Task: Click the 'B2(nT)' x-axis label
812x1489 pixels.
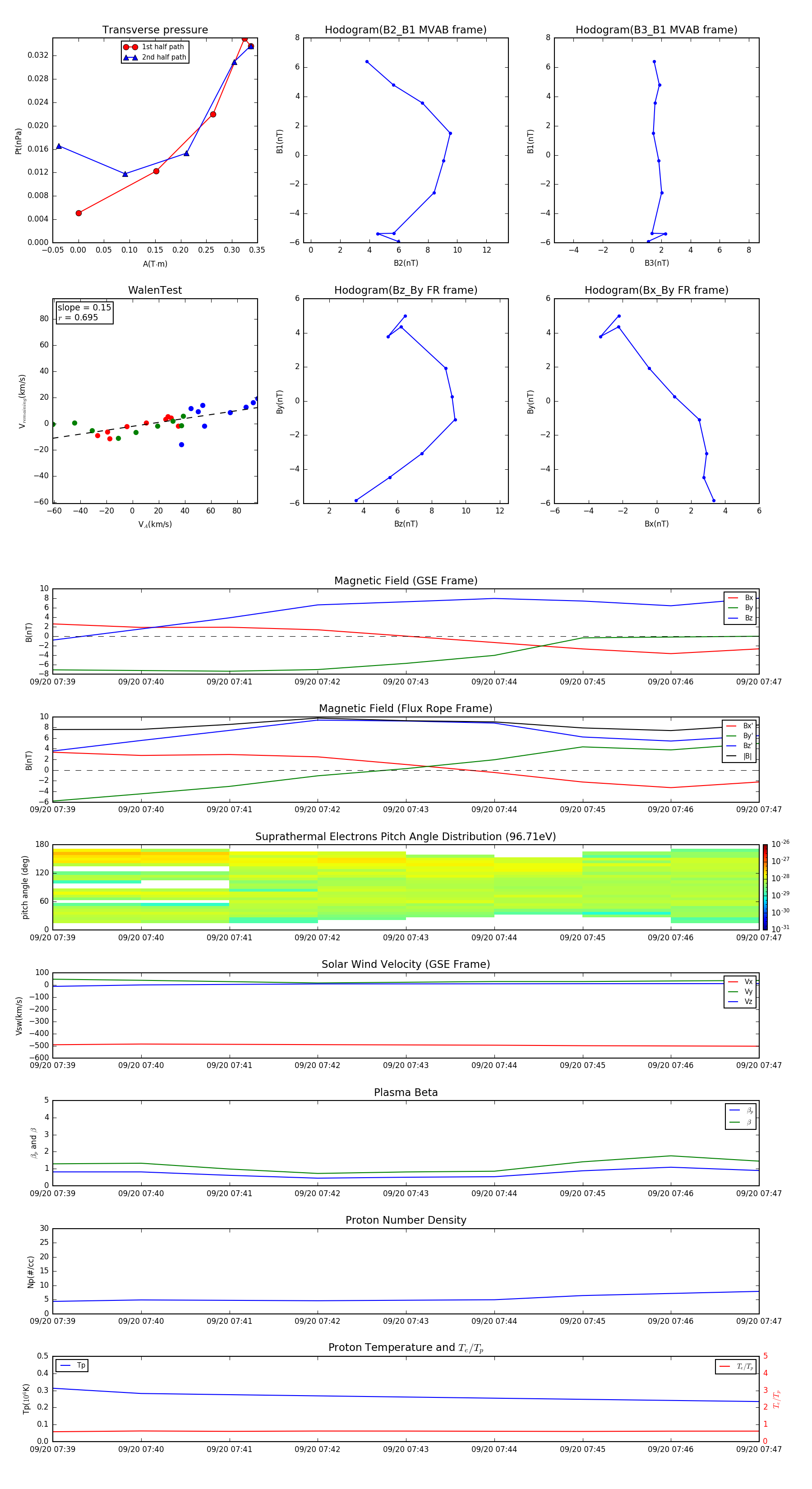Action: coord(406,263)
